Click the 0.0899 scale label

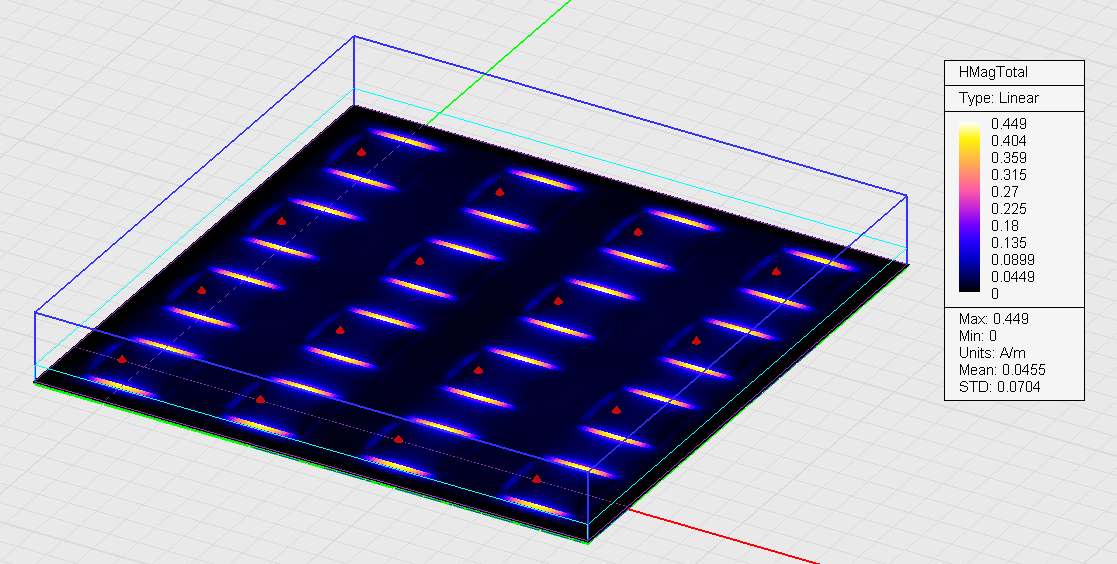coord(1013,261)
